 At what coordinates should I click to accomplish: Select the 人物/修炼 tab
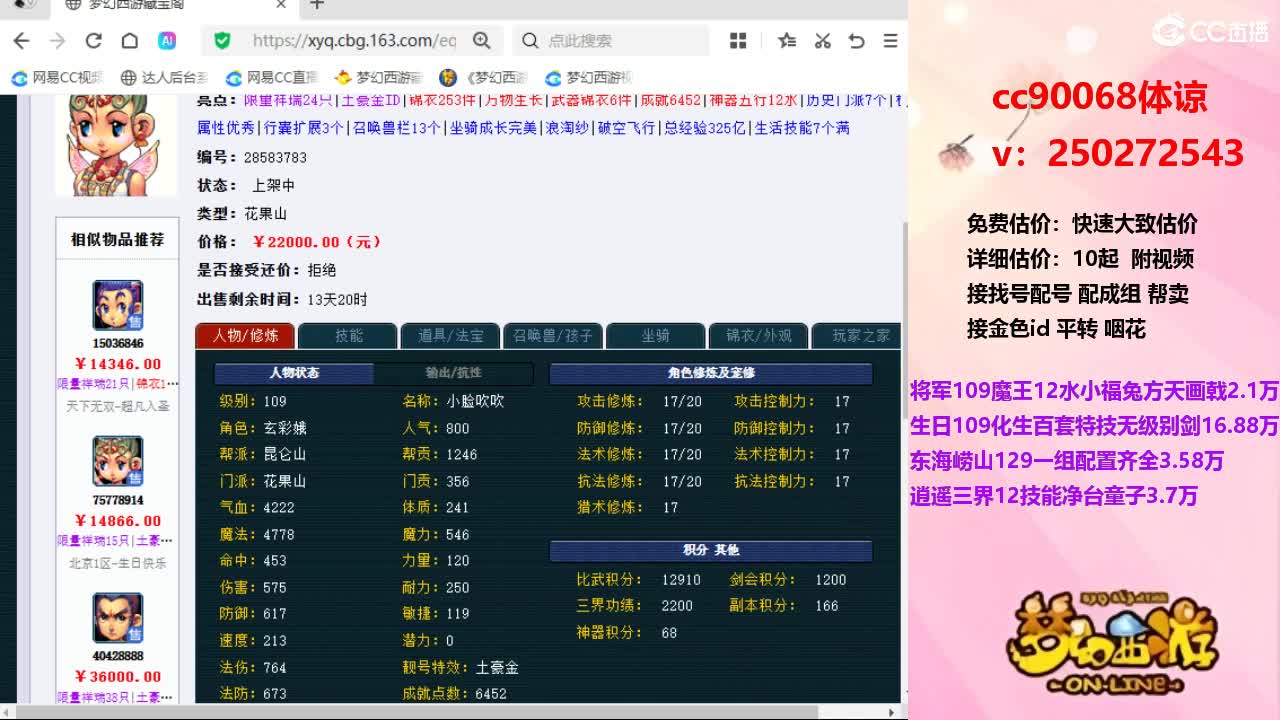point(245,336)
